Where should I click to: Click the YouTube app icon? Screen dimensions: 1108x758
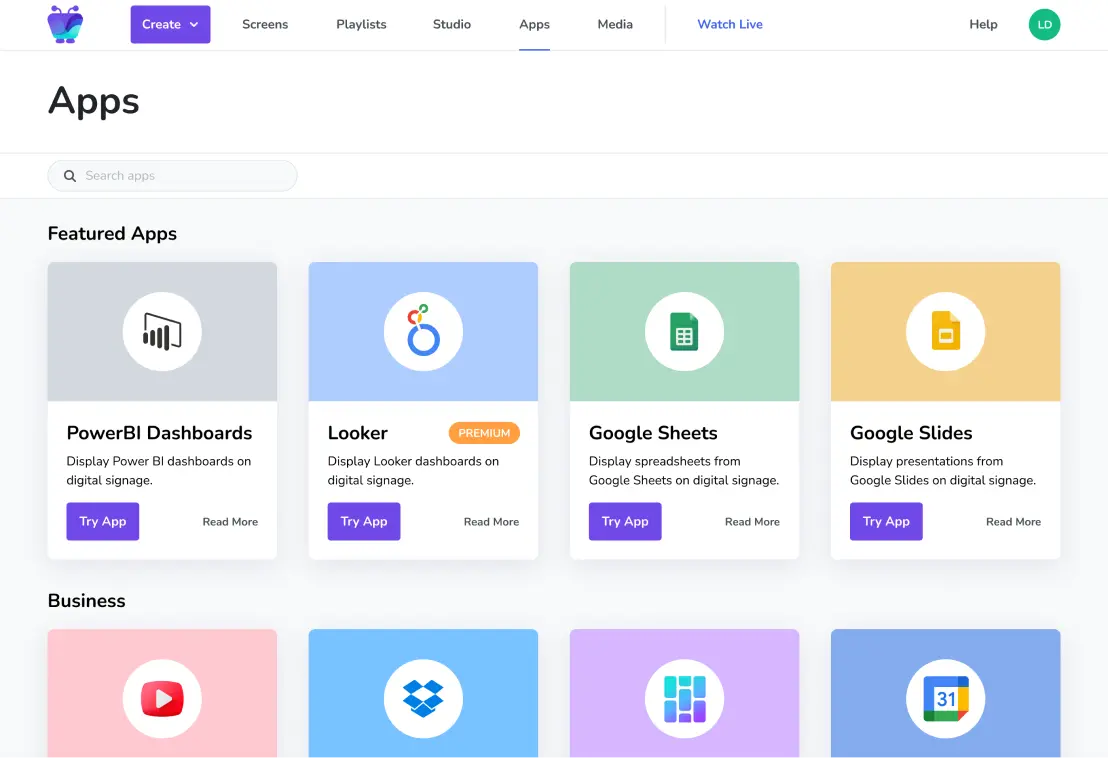point(162,699)
